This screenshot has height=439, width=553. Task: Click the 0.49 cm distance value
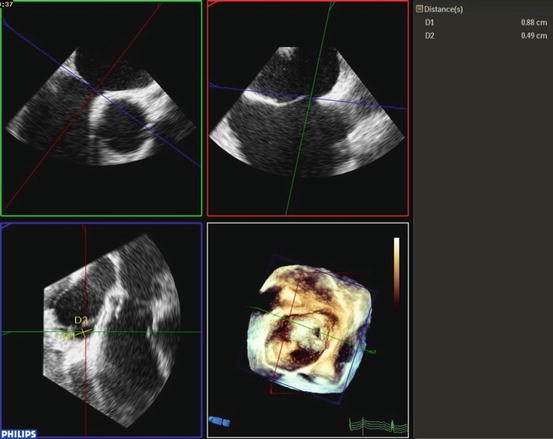coord(534,36)
